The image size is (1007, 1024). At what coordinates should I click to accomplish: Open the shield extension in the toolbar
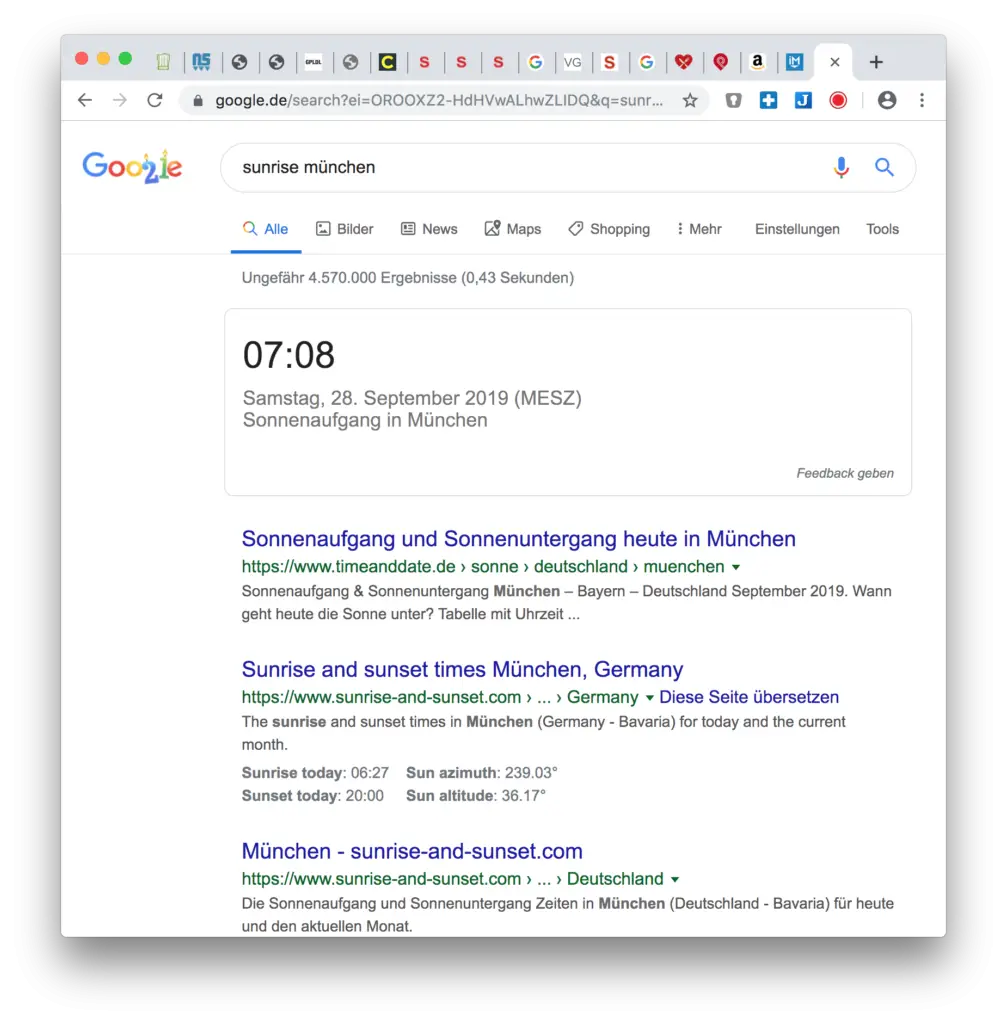point(733,100)
